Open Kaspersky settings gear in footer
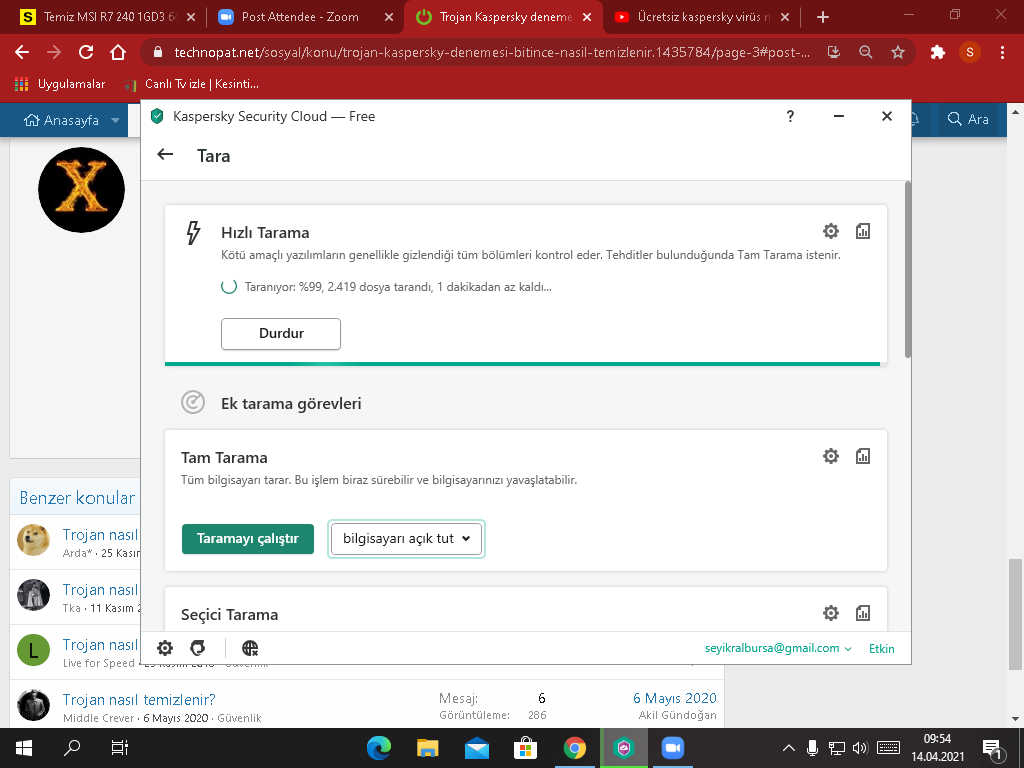The width and height of the screenshot is (1024, 768). [165, 648]
